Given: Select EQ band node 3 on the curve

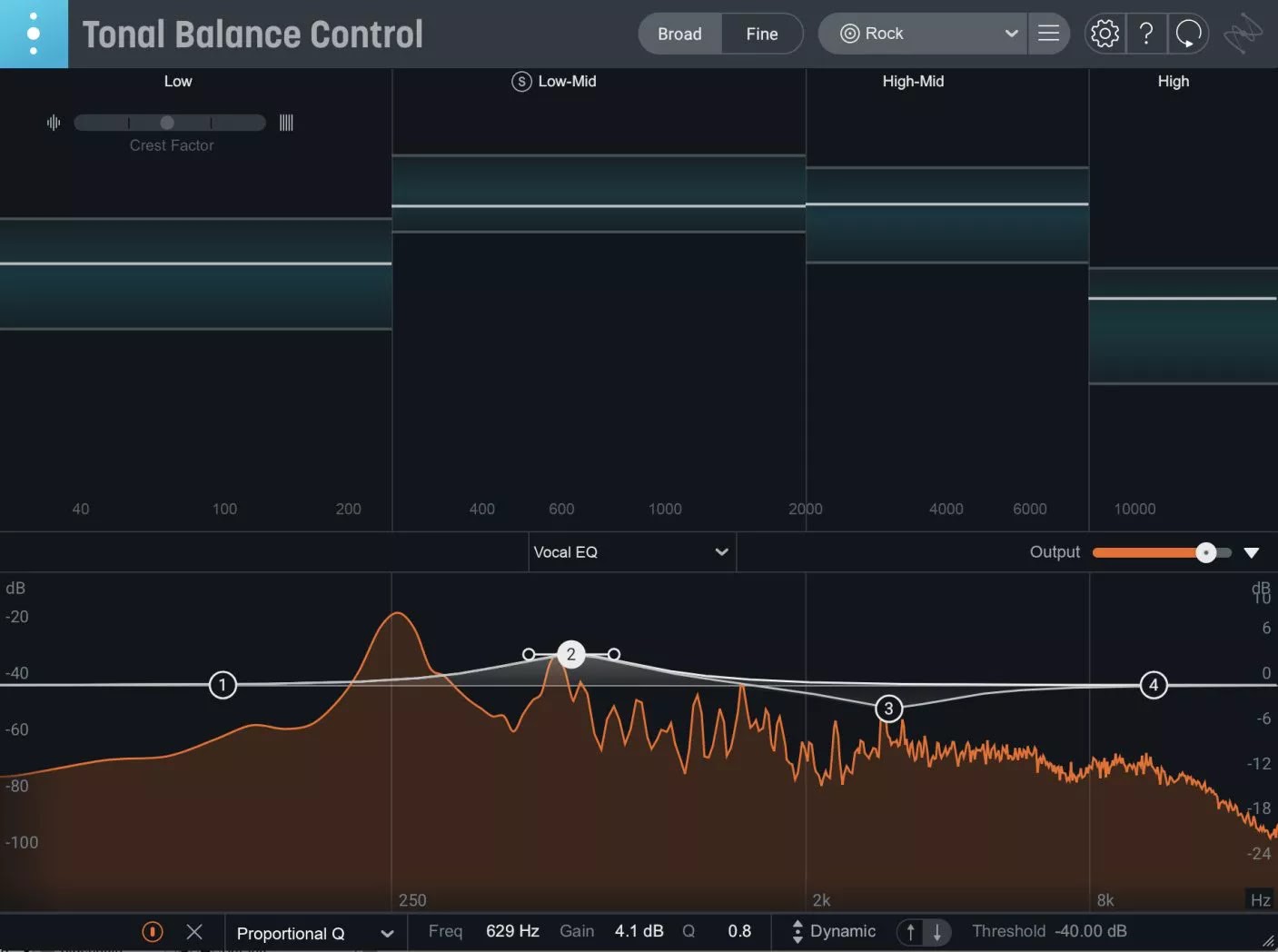Looking at the screenshot, I should point(888,708).
